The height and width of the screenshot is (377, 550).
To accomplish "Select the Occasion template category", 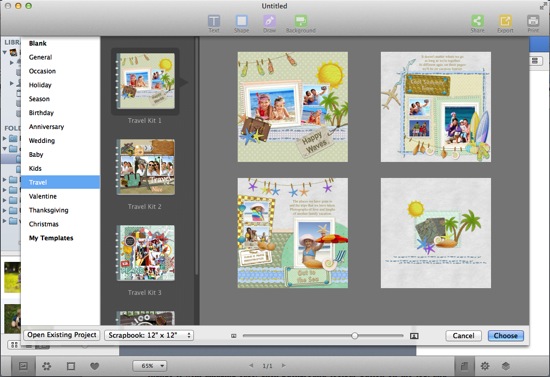I will 60,71.
